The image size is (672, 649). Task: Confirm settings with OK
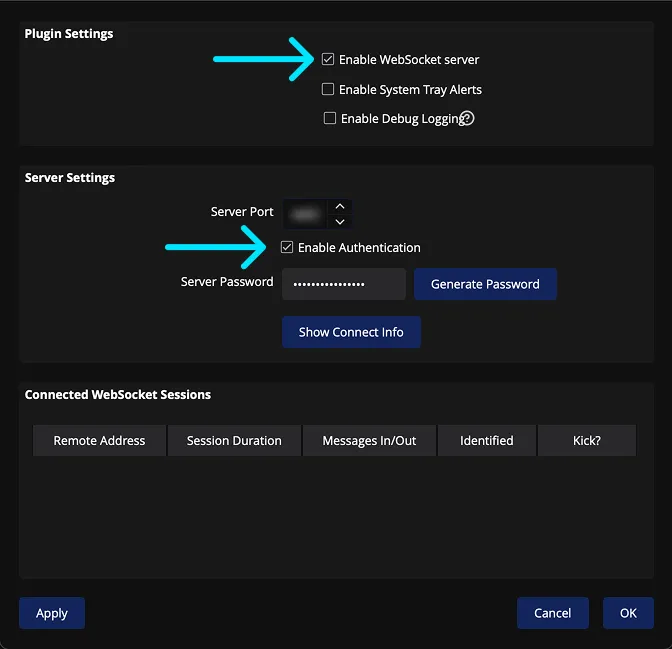[628, 613]
